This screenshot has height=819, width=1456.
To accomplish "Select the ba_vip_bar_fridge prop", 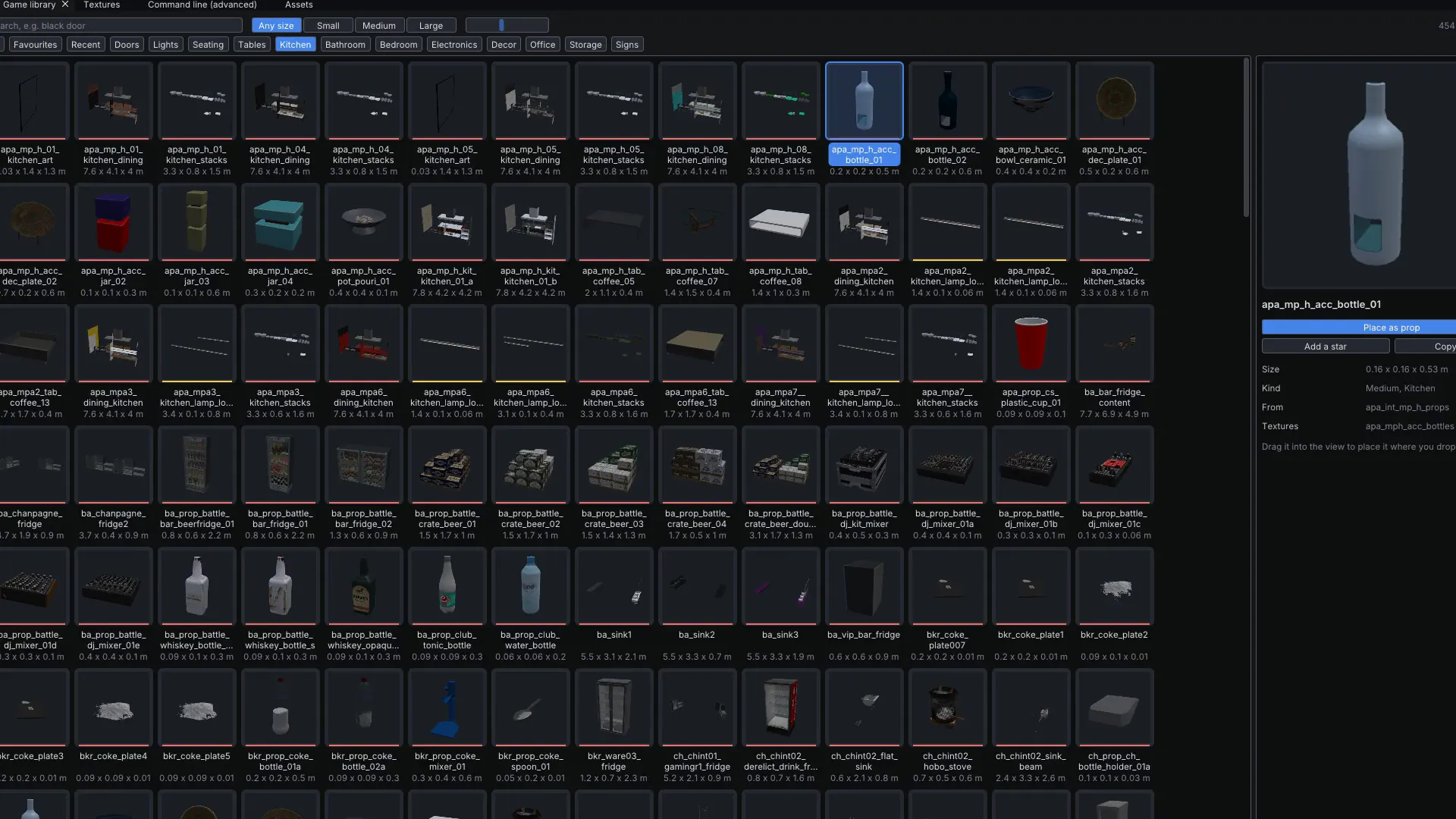I will 864,586.
